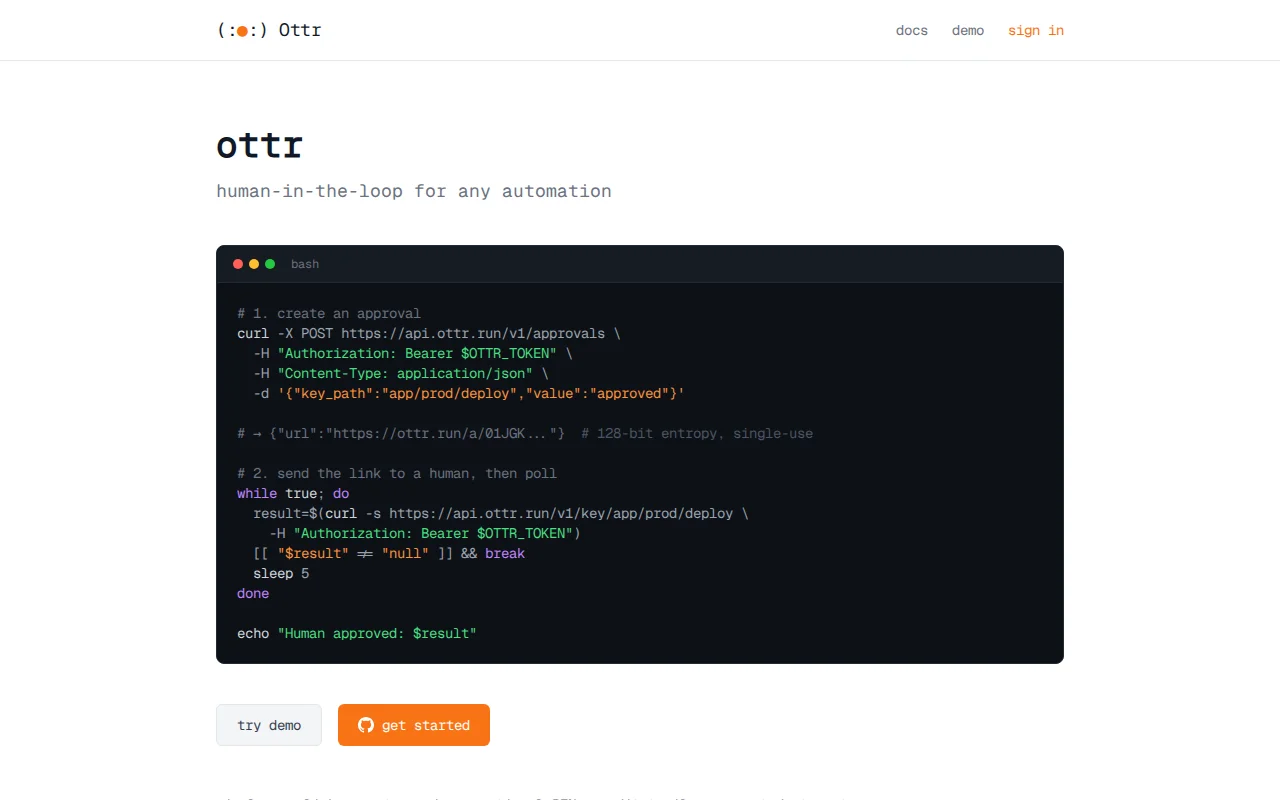Click the get started button
Viewport: 1280px width, 800px height.
point(414,725)
